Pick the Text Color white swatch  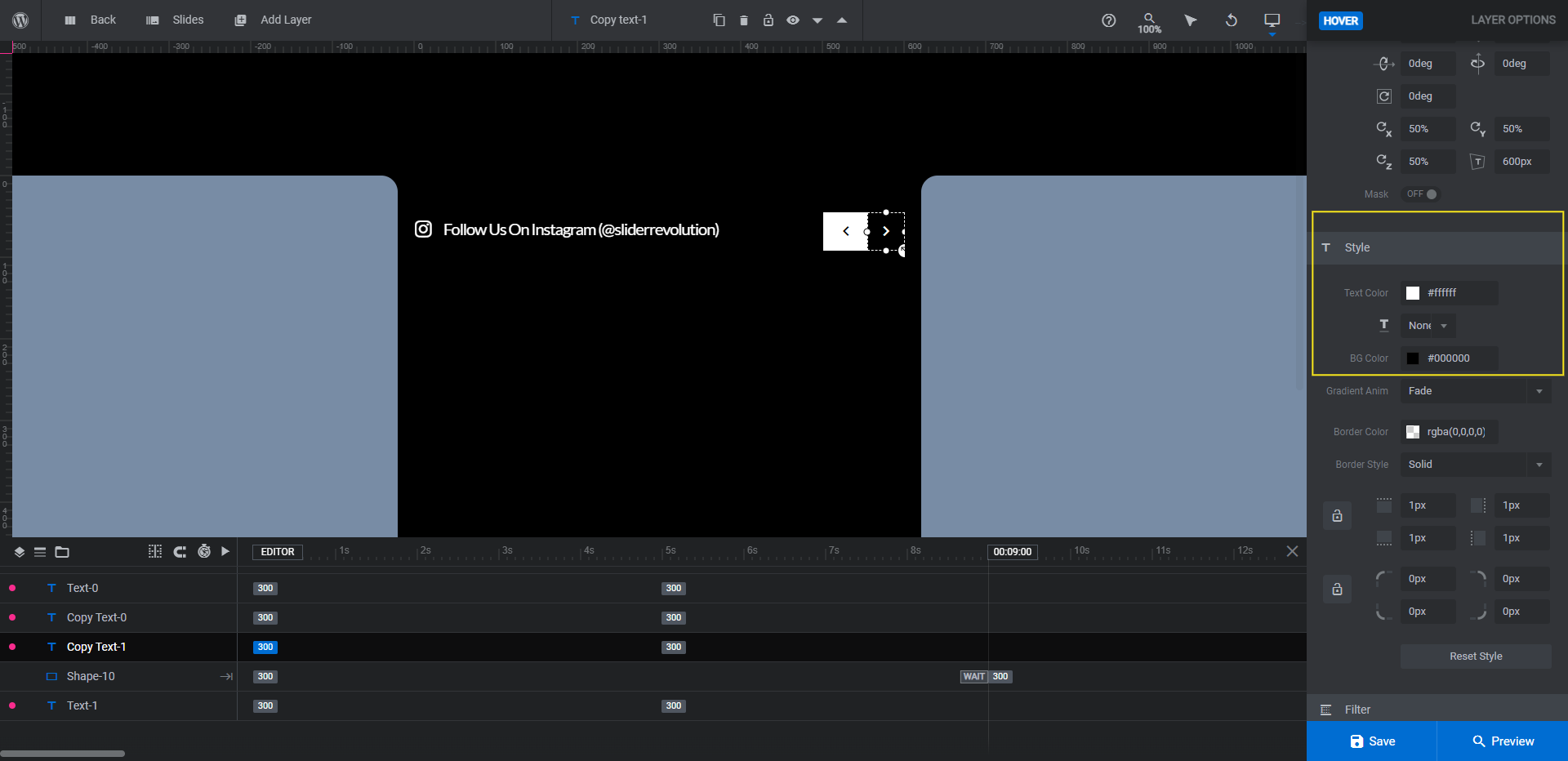pyautogui.click(x=1413, y=293)
